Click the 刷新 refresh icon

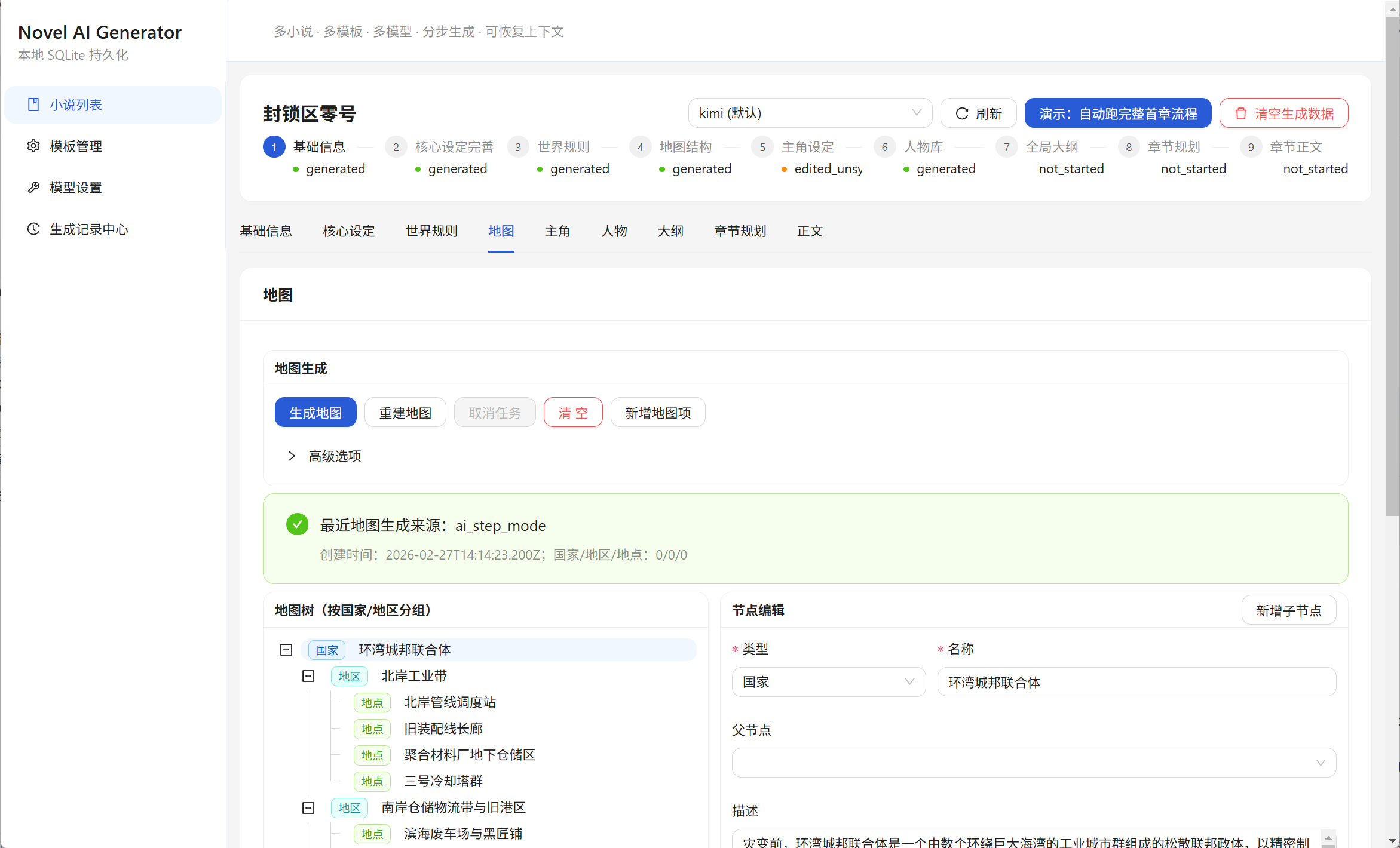click(962, 113)
